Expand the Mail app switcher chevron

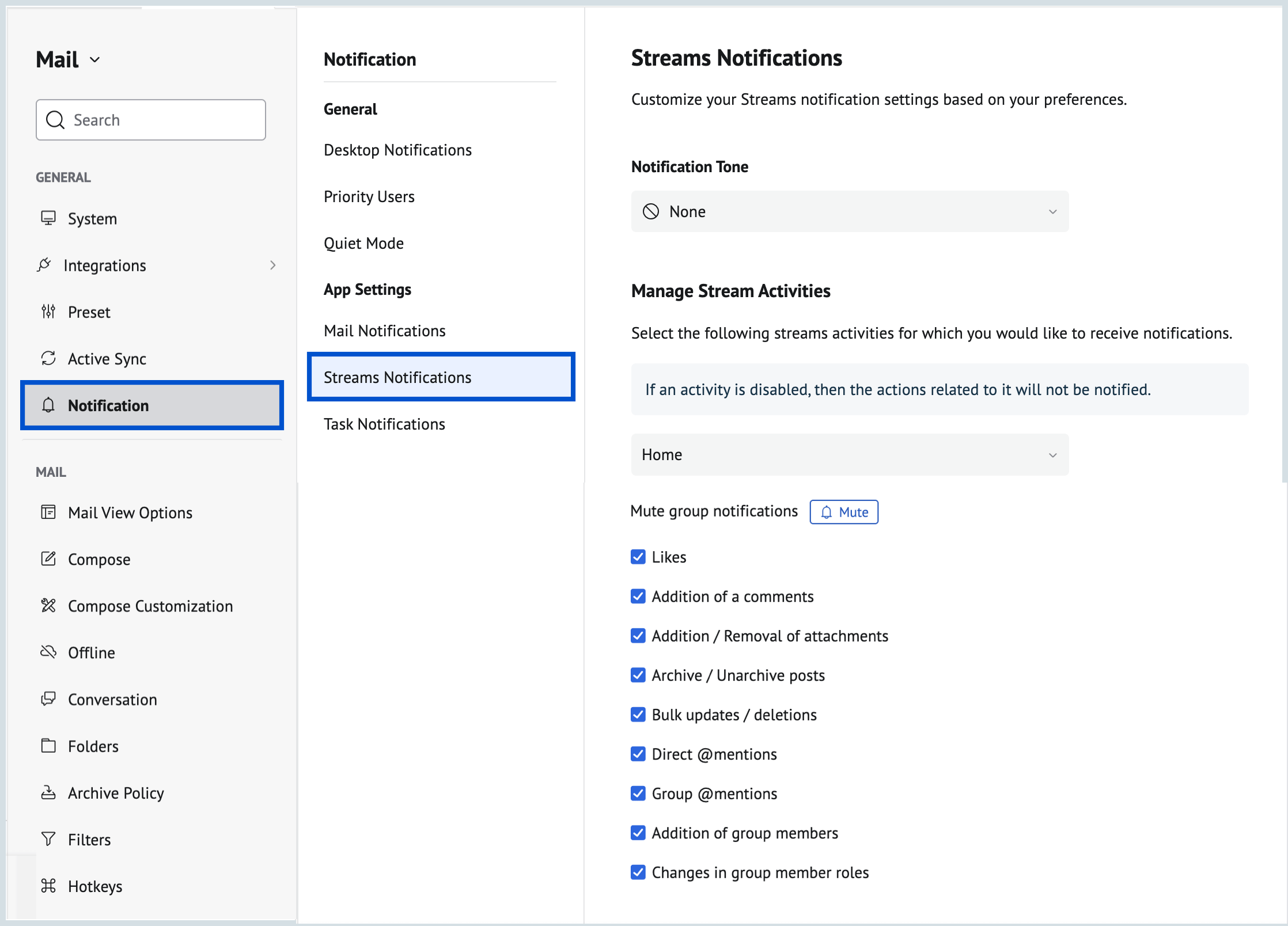(95, 60)
